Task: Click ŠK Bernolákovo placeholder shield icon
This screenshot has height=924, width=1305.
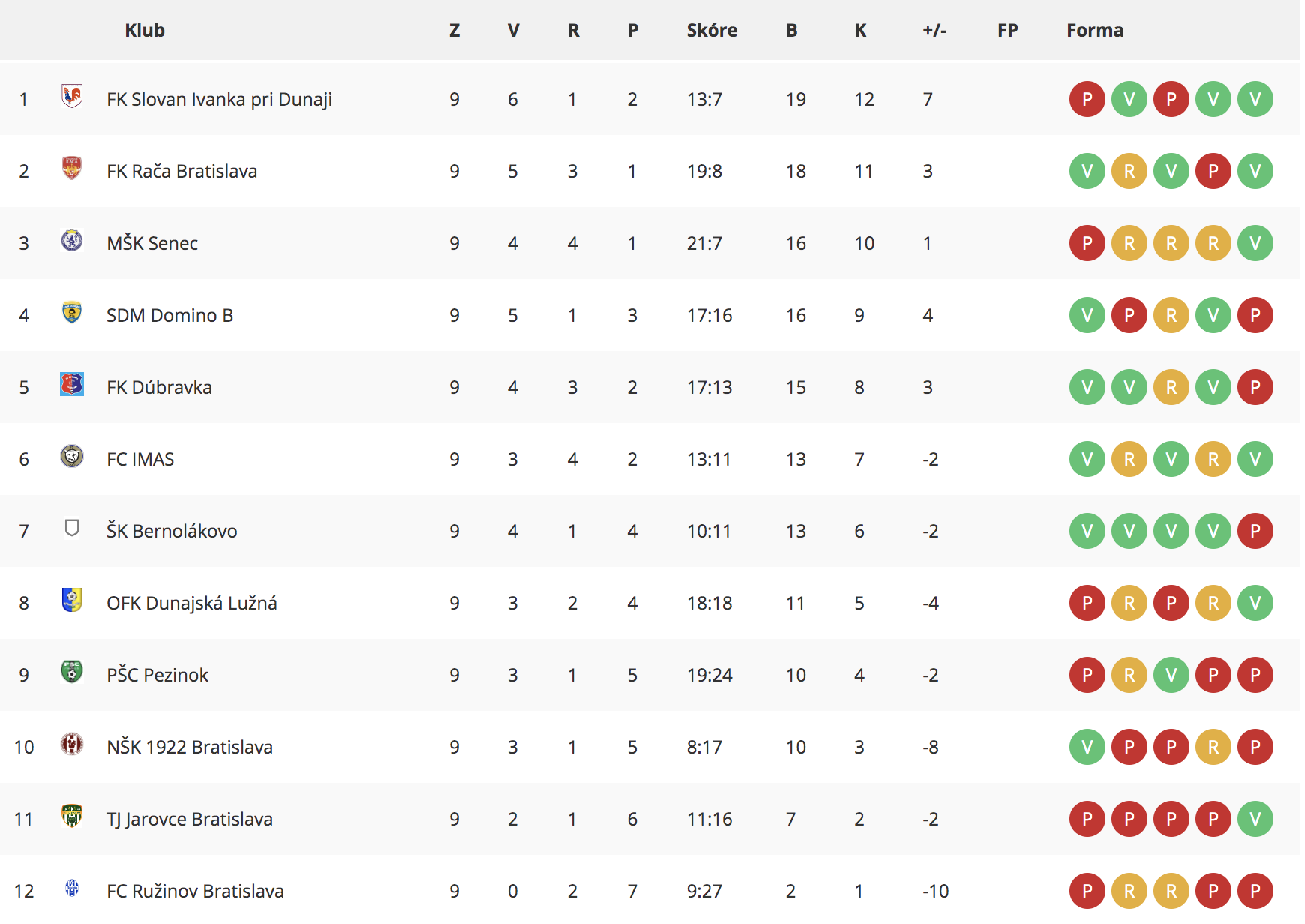Action: [x=72, y=529]
